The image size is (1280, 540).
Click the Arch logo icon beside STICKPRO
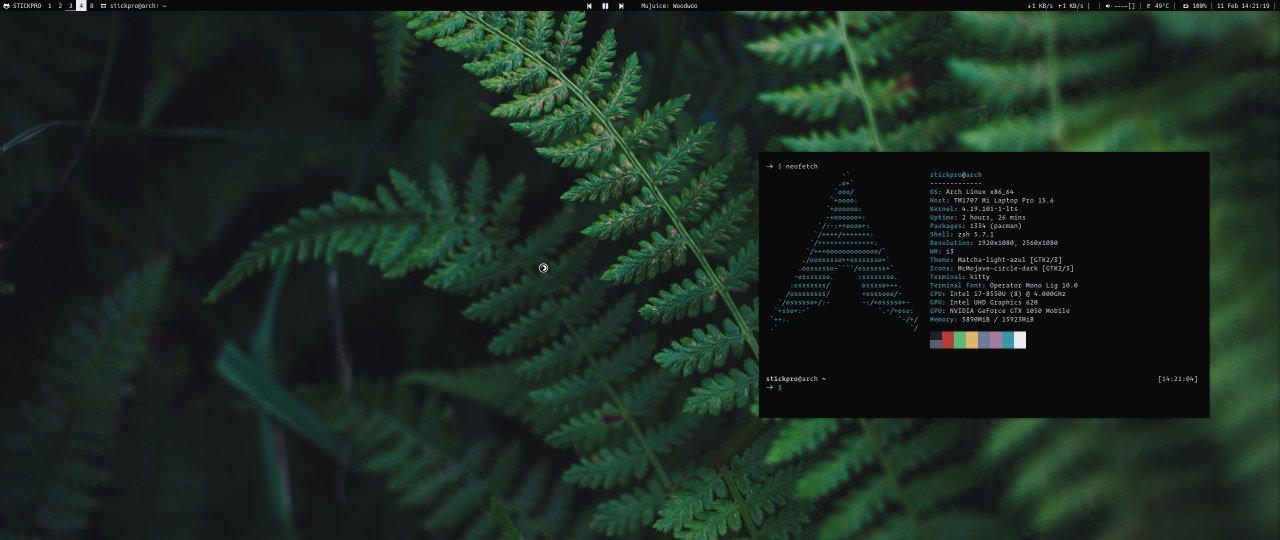point(6,6)
